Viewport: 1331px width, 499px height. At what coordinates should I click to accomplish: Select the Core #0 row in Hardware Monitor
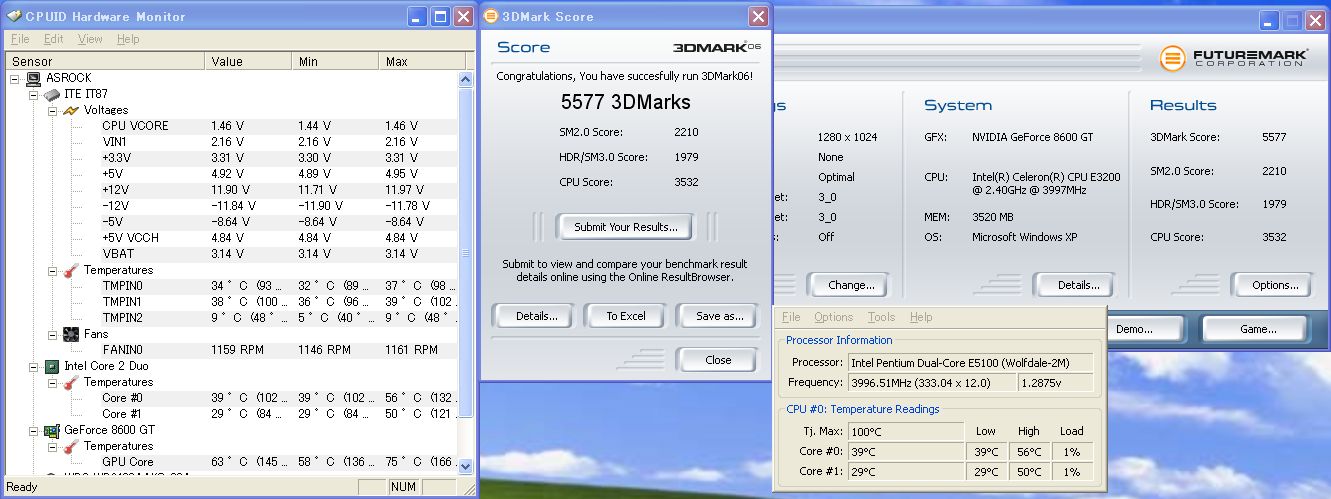point(232,398)
